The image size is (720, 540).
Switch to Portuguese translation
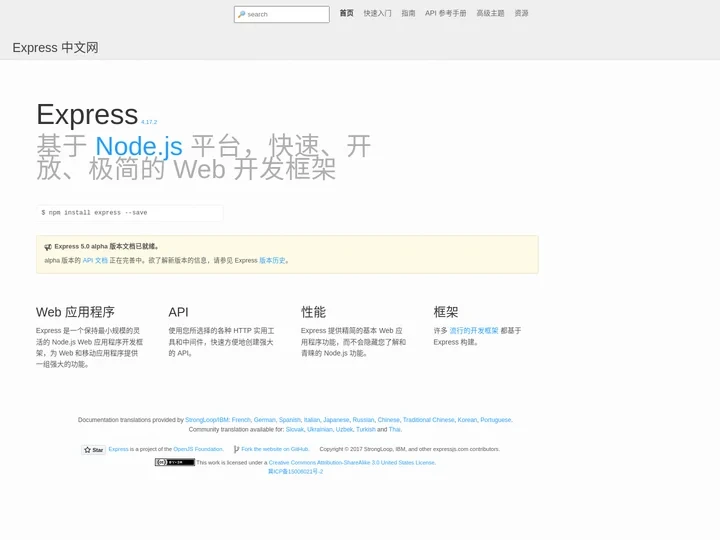click(x=495, y=420)
